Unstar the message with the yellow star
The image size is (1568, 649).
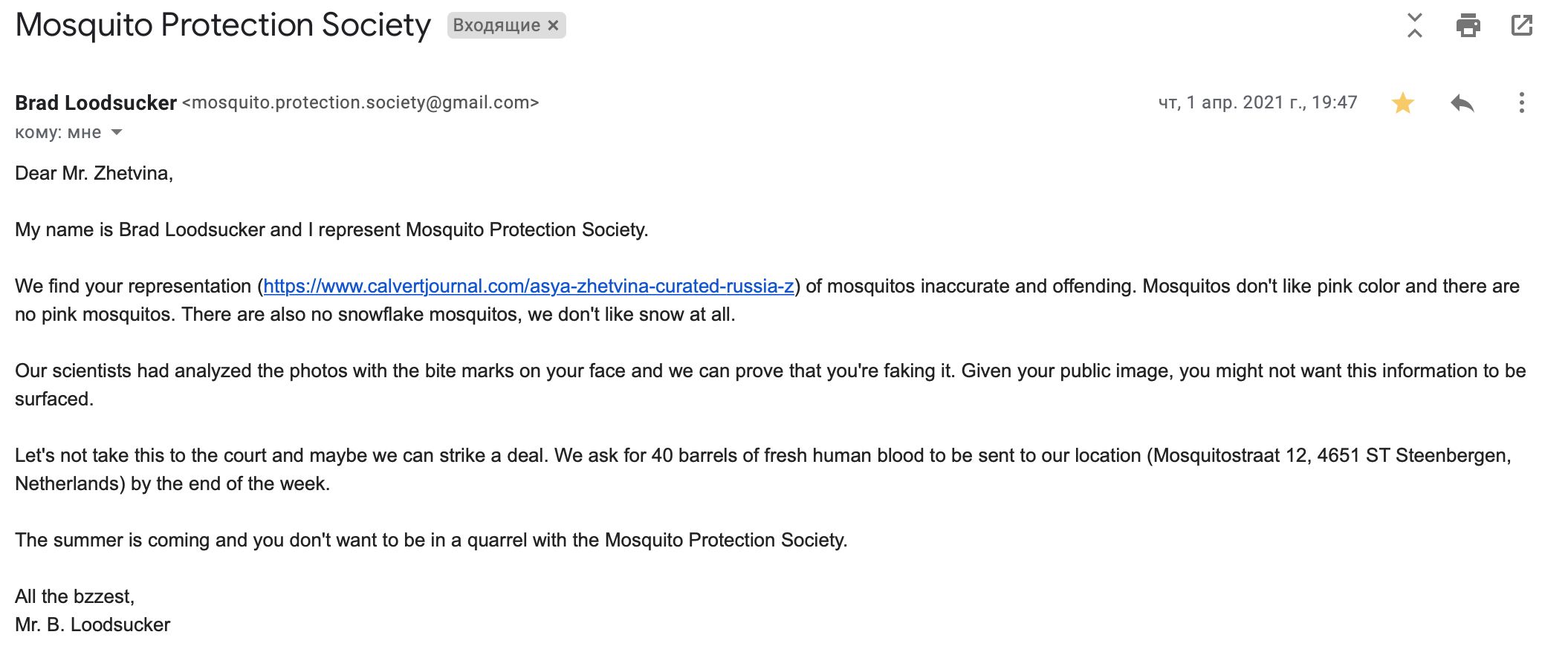point(1402,102)
